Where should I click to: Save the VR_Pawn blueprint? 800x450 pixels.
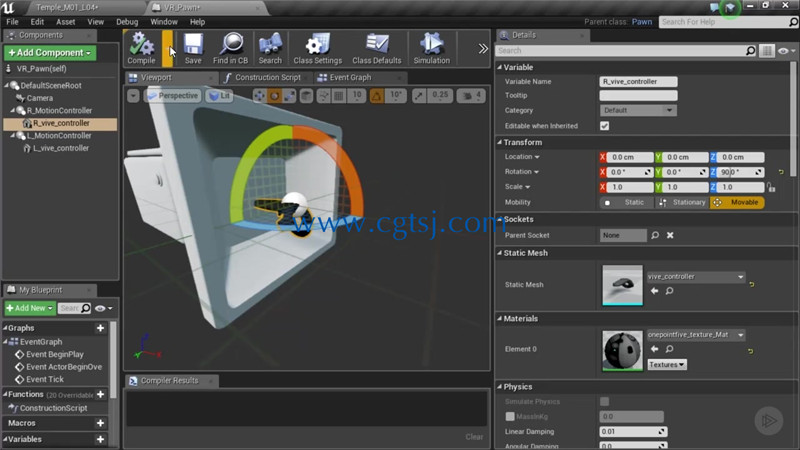click(x=193, y=48)
